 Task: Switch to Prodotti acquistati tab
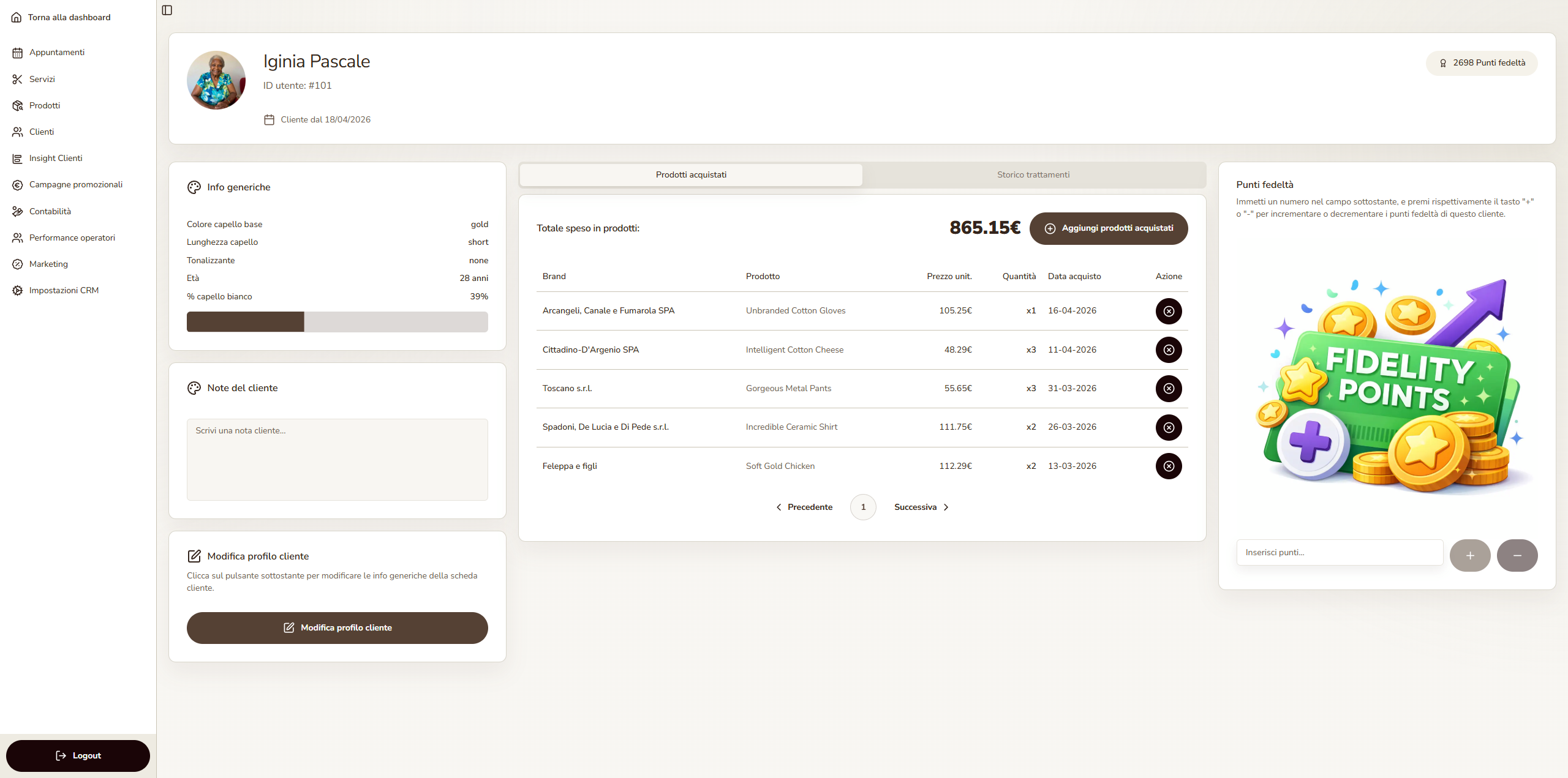[x=691, y=175]
